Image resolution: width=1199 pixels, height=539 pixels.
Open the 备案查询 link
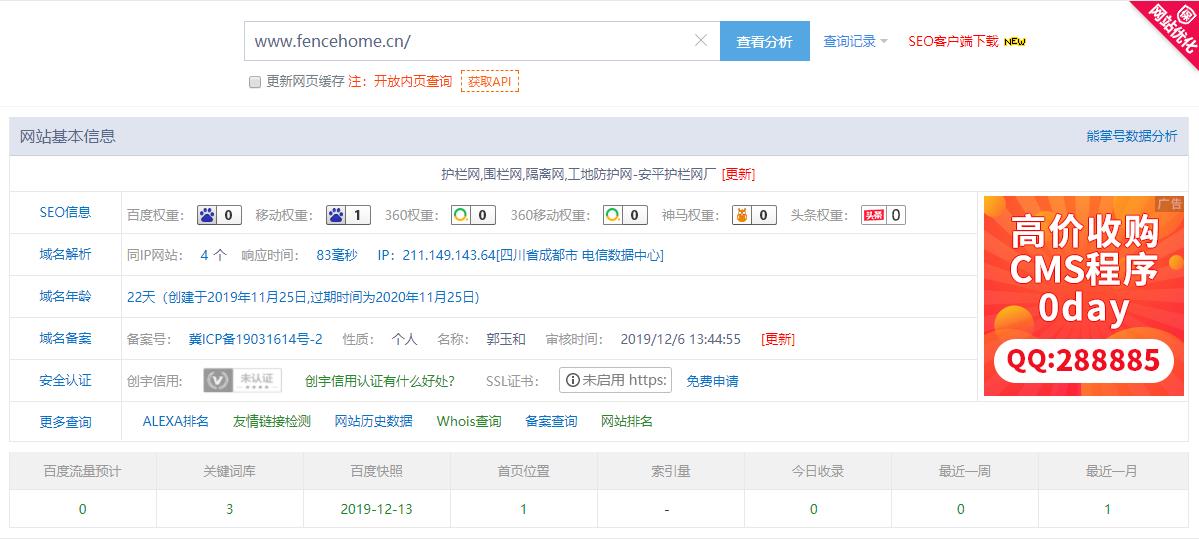[551, 421]
